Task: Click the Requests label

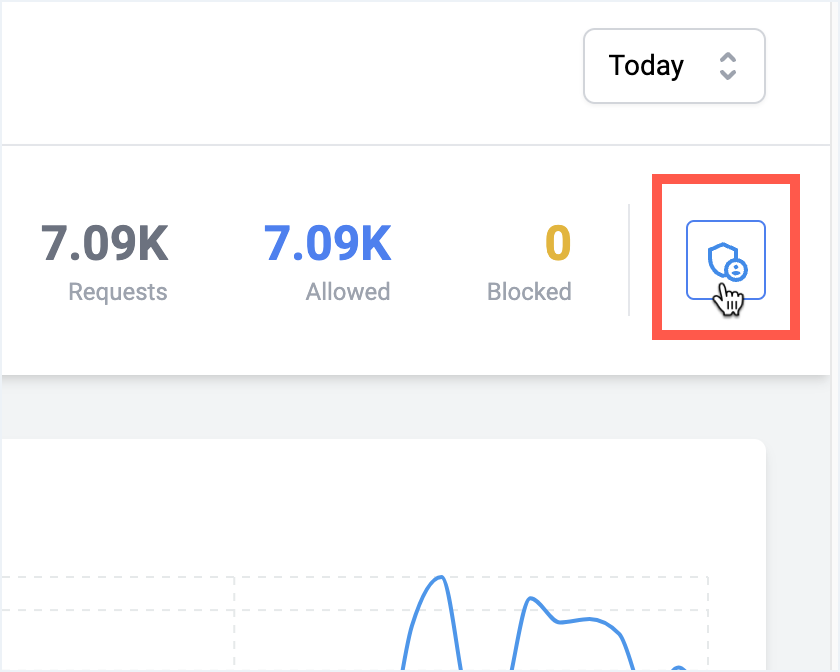Action: click(118, 292)
